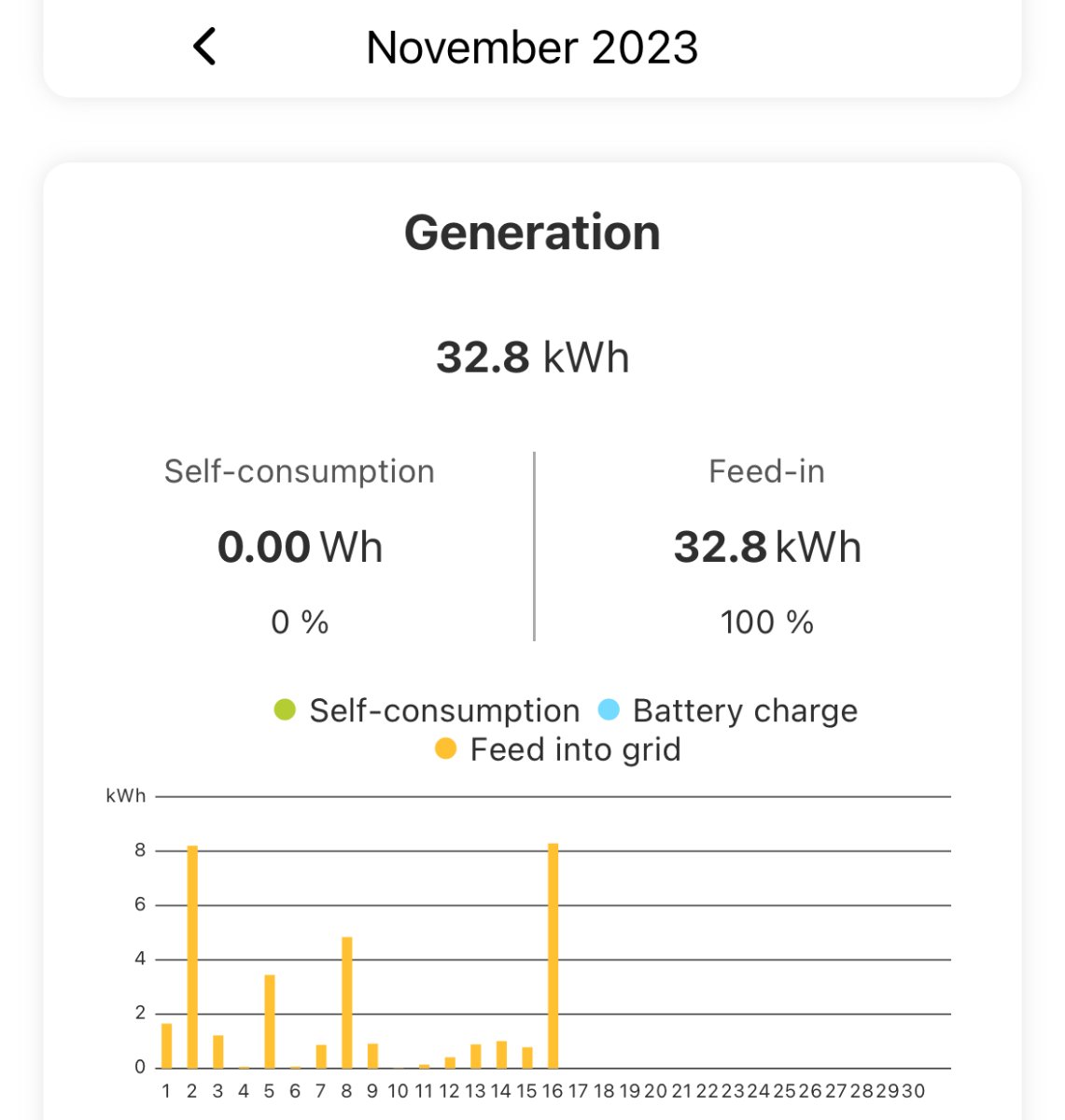Select the day 2 generation bar
Screen dimensions: 1065x1120
[192, 957]
